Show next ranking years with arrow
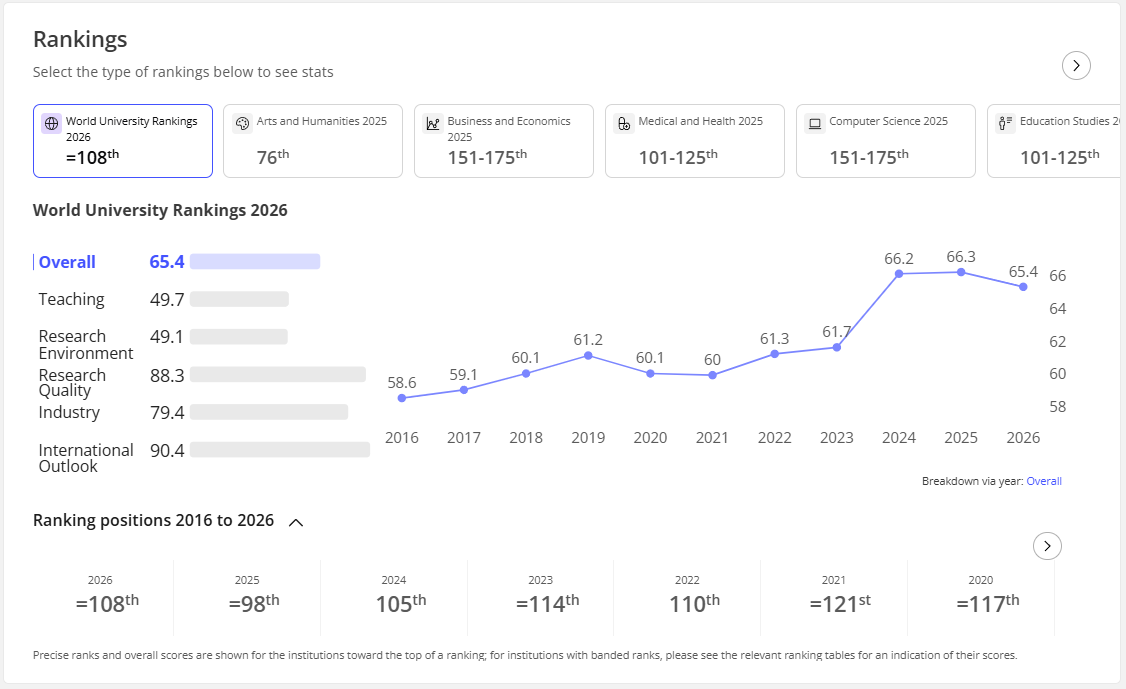 click(1047, 546)
